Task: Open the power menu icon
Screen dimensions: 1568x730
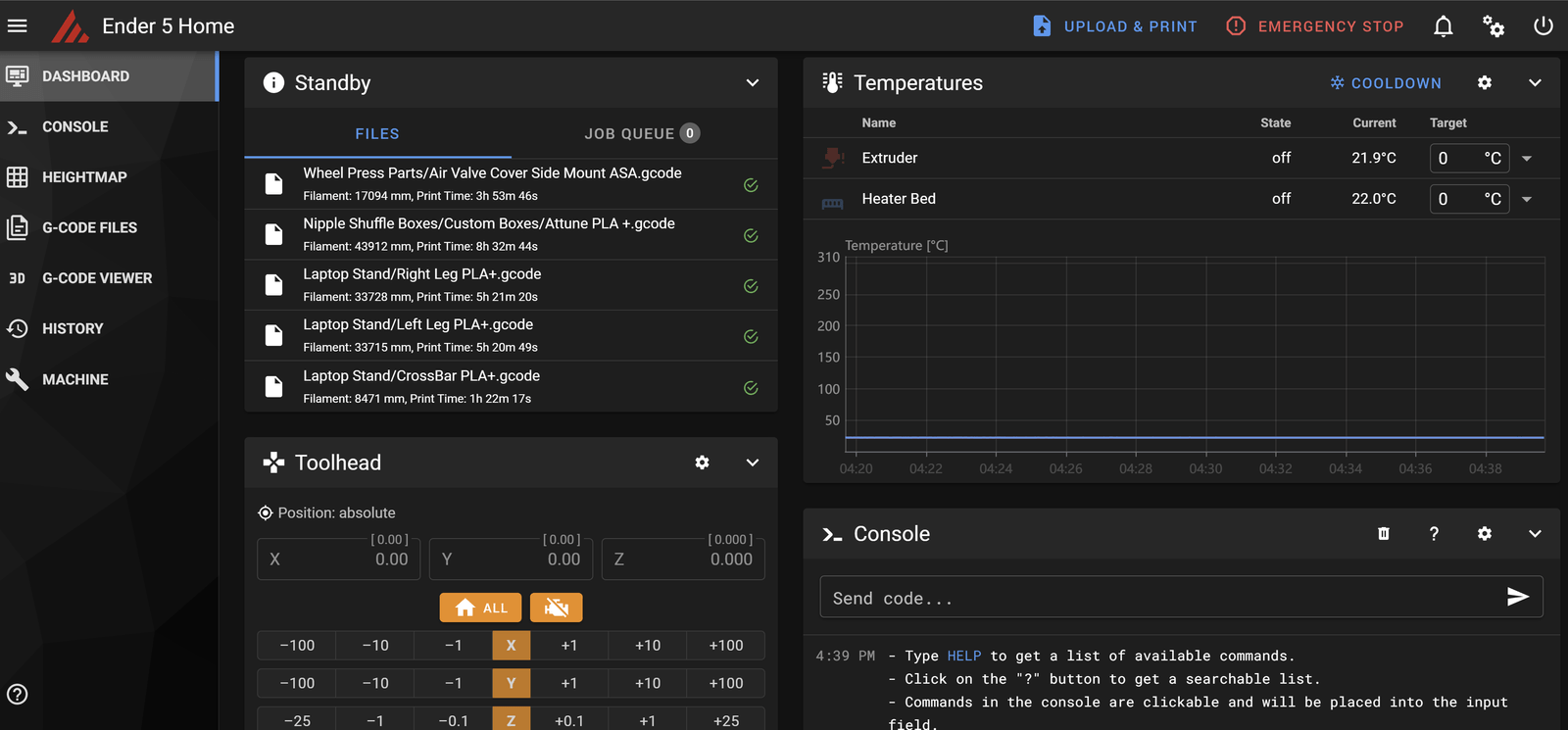Action: tap(1543, 26)
